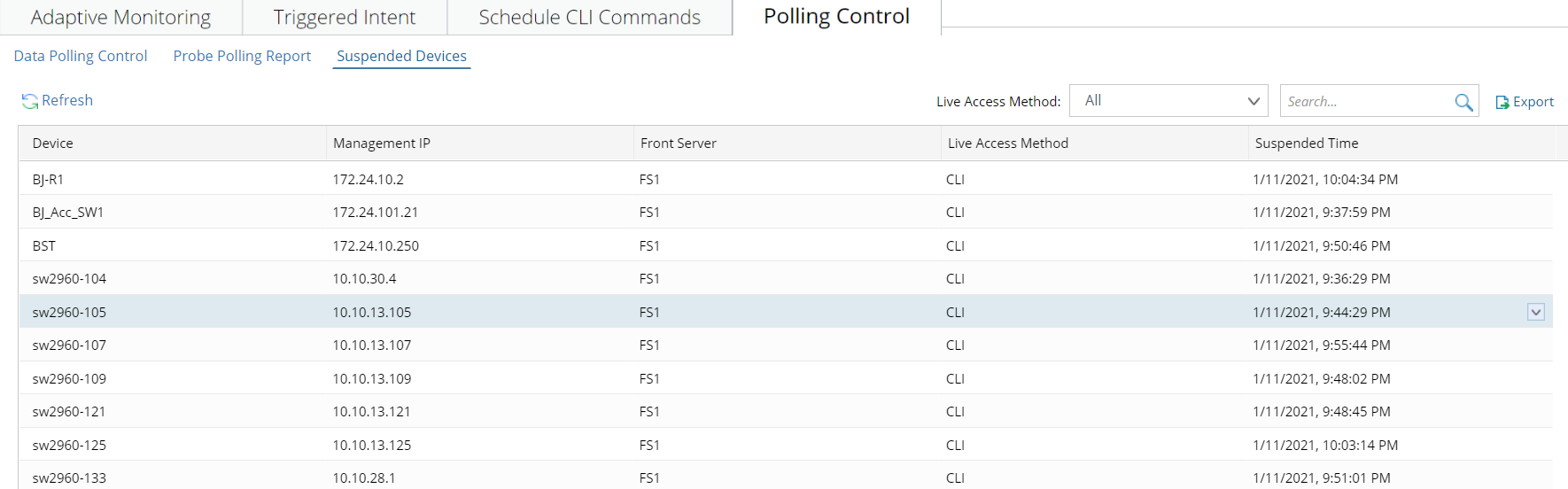
Task: Click the Refresh icon
Action: 30,101
